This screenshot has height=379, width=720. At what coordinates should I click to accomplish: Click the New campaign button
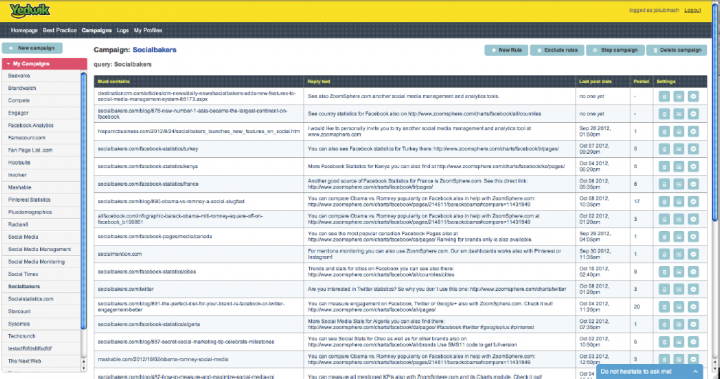point(32,48)
